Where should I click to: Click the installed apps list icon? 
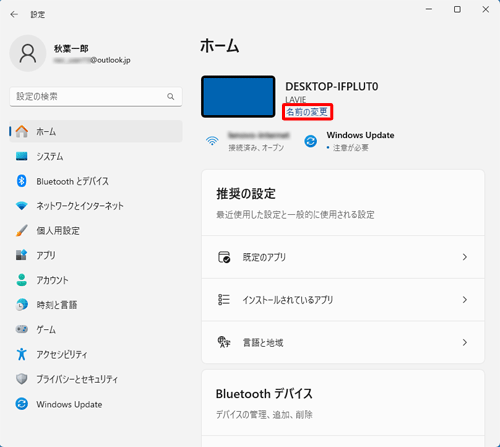tap(224, 300)
